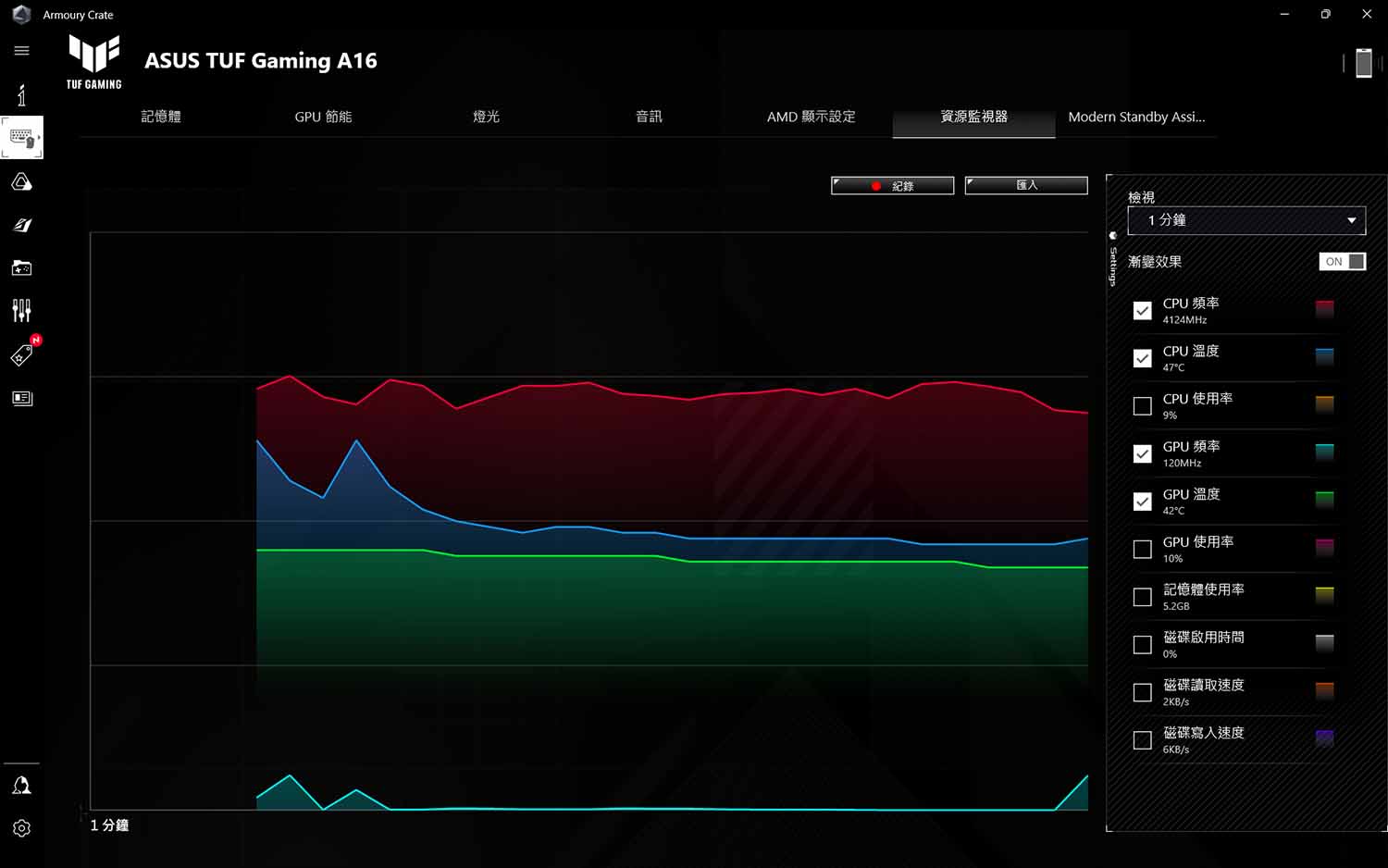Viewport: 1388px width, 868px height.
Task: Open the settings gear icon in sidebar
Action: point(21,828)
